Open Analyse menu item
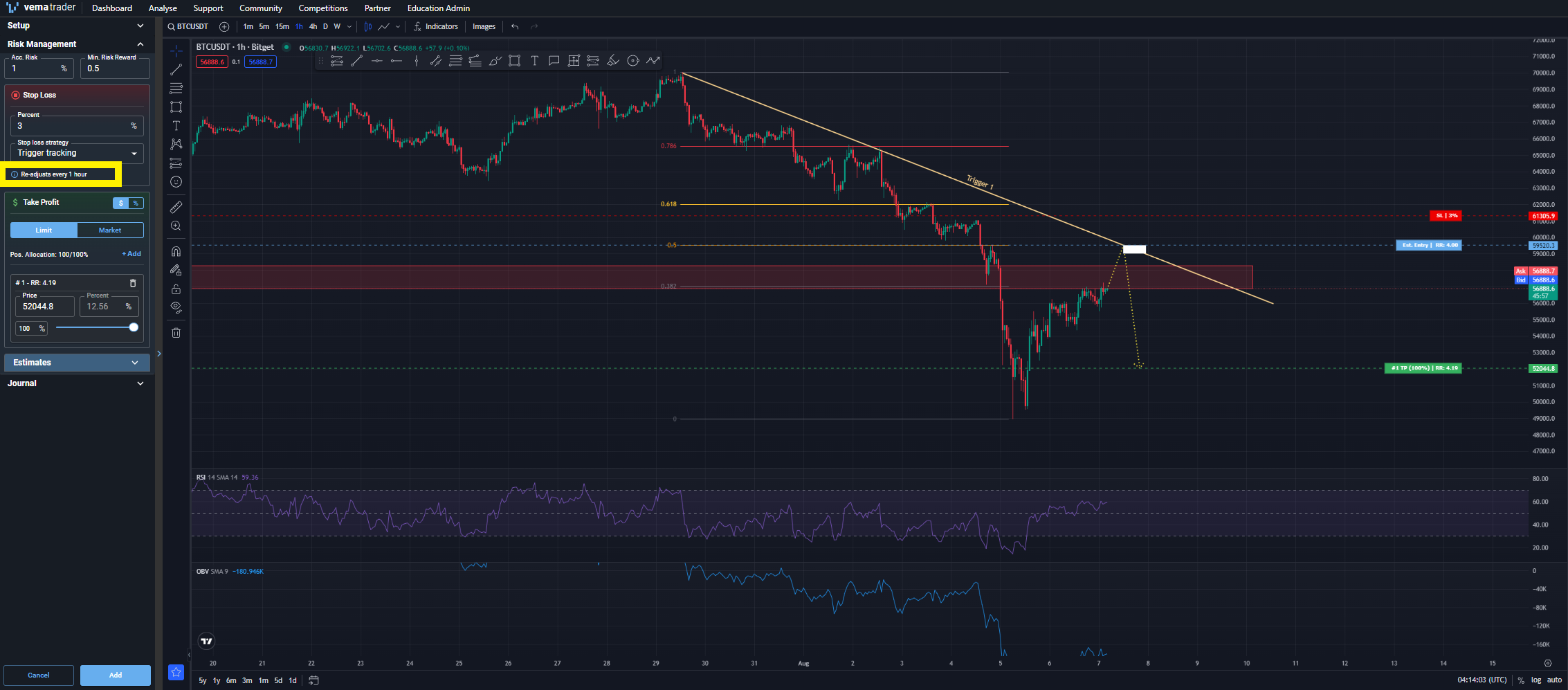The width and height of the screenshot is (1568, 690). (x=163, y=8)
